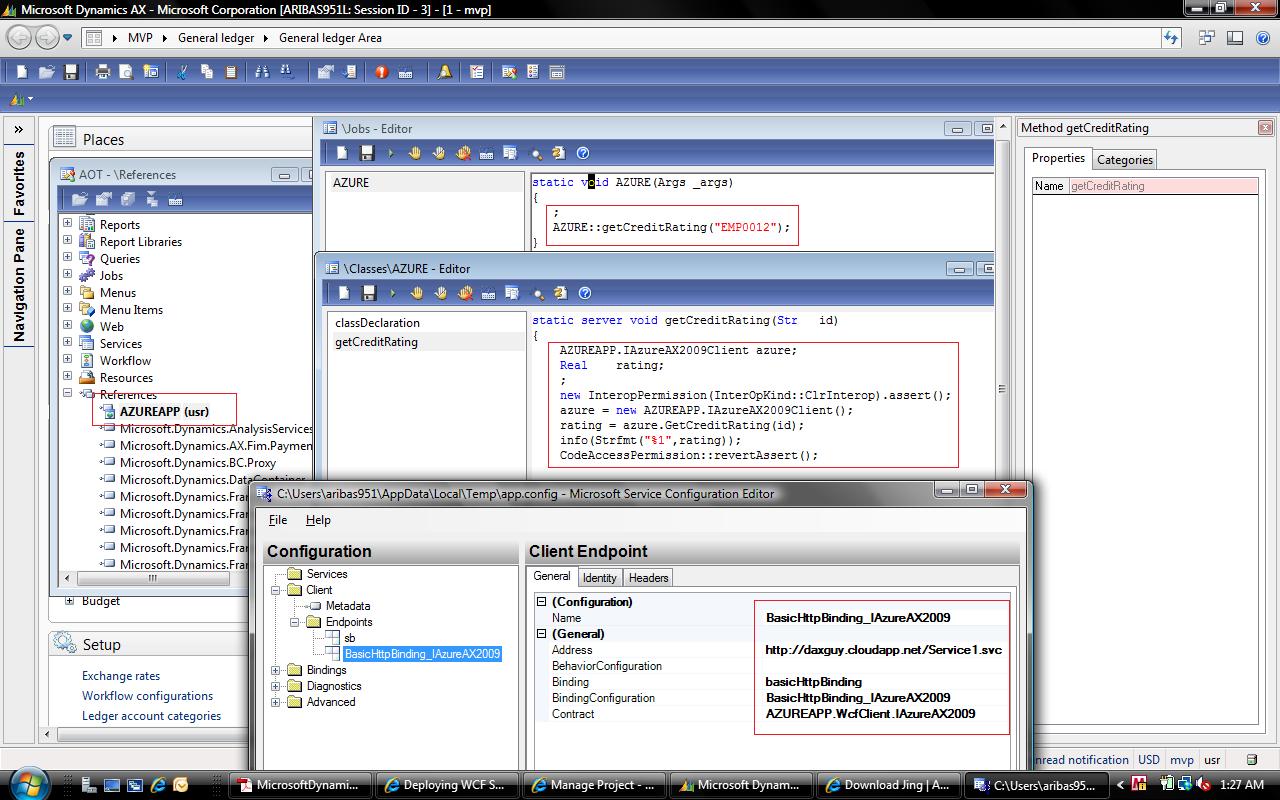Collapse References node in AOT
1280x800 pixels.
pos(68,394)
